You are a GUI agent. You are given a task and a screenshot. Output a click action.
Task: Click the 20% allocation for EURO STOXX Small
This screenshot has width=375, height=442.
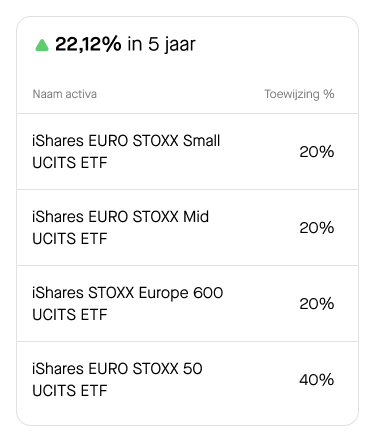click(317, 152)
